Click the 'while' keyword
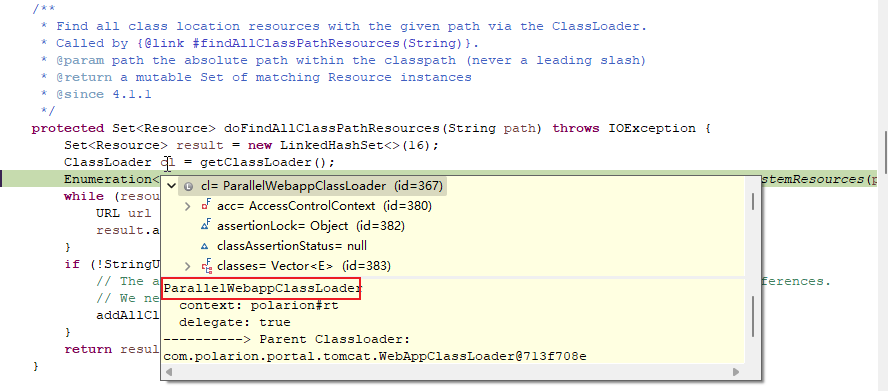This screenshot has width=888, height=391. (x=84, y=197)
